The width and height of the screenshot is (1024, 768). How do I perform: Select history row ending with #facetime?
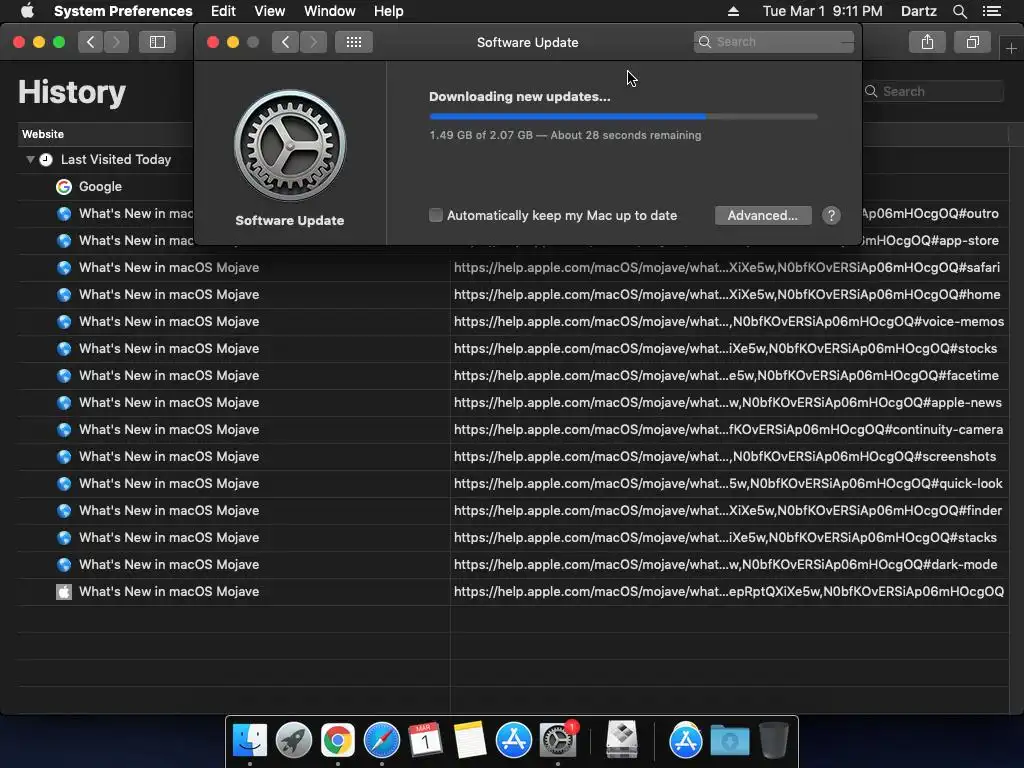(x=513, y=376)
